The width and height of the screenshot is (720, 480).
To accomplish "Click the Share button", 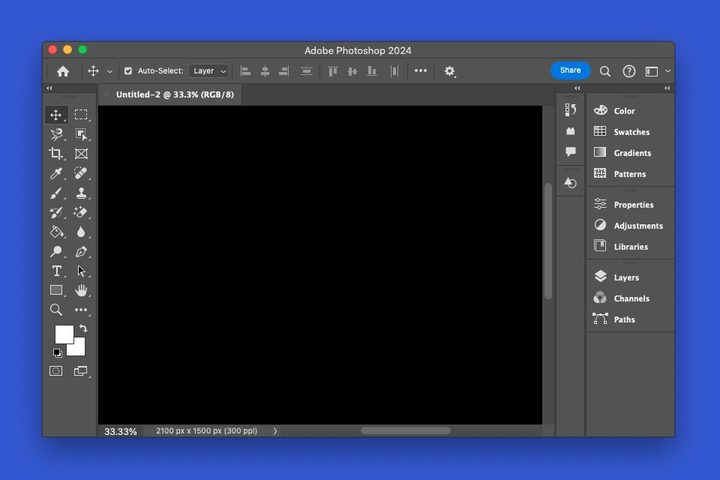I will tap(570, 70).
